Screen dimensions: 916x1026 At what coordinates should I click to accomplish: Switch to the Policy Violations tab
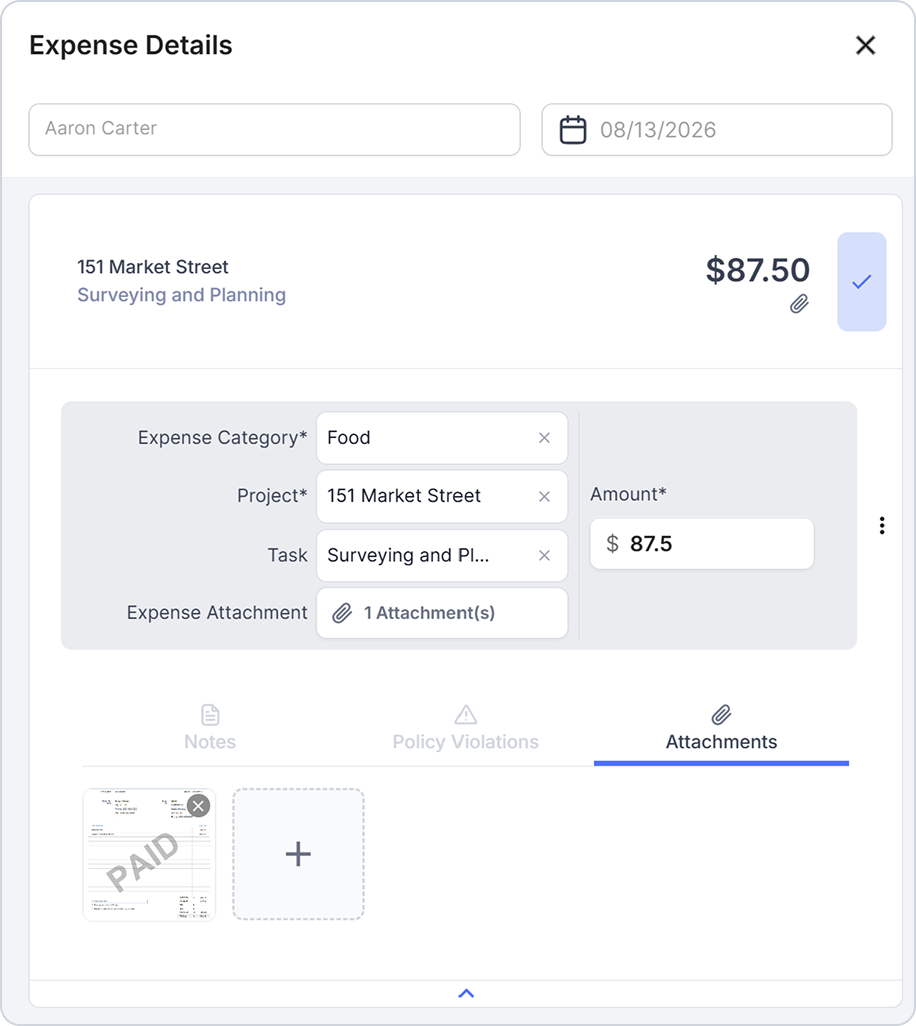tap(466, 728)
